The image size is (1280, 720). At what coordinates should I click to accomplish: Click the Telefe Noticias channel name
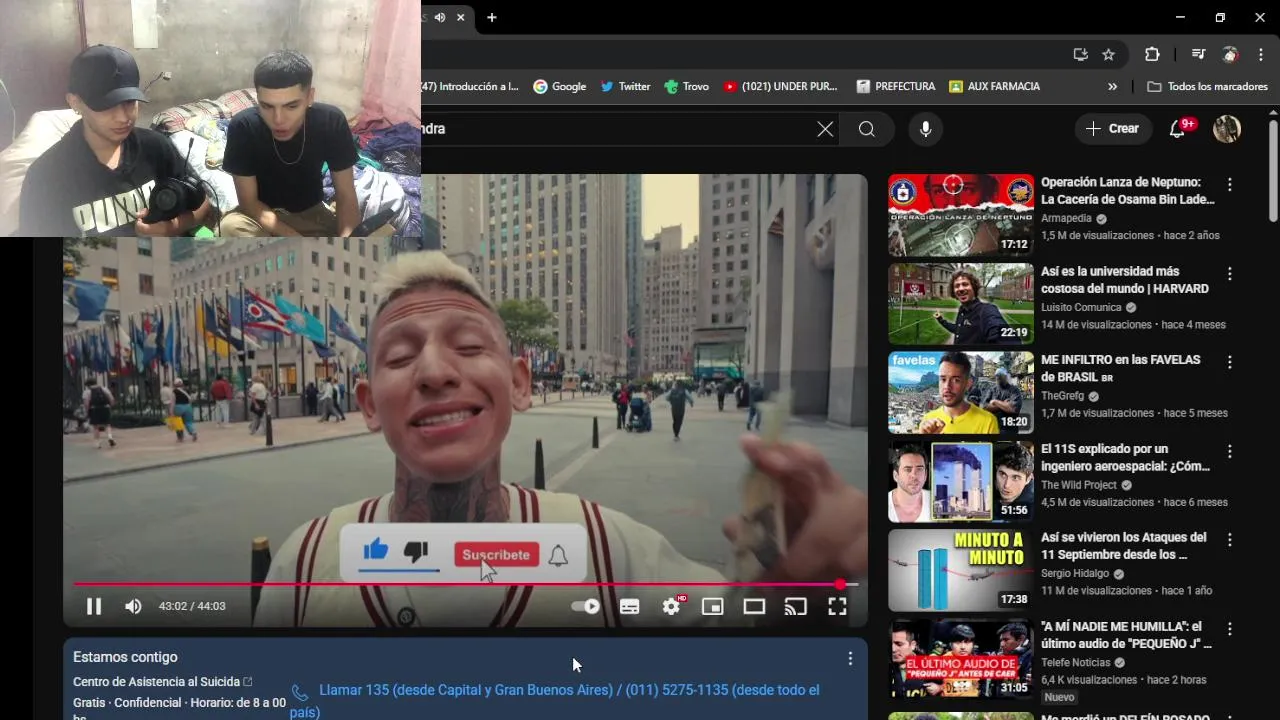(1076, 662)
